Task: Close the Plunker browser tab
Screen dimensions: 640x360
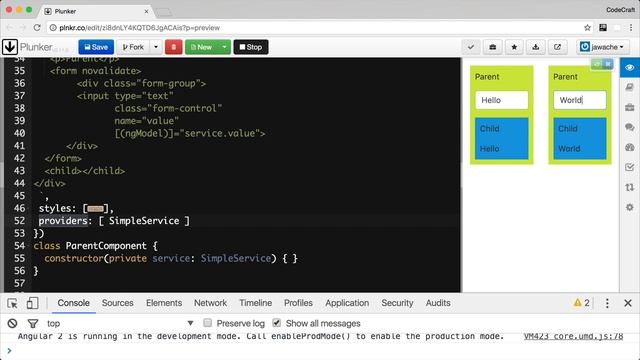Action: click(147, 11)
